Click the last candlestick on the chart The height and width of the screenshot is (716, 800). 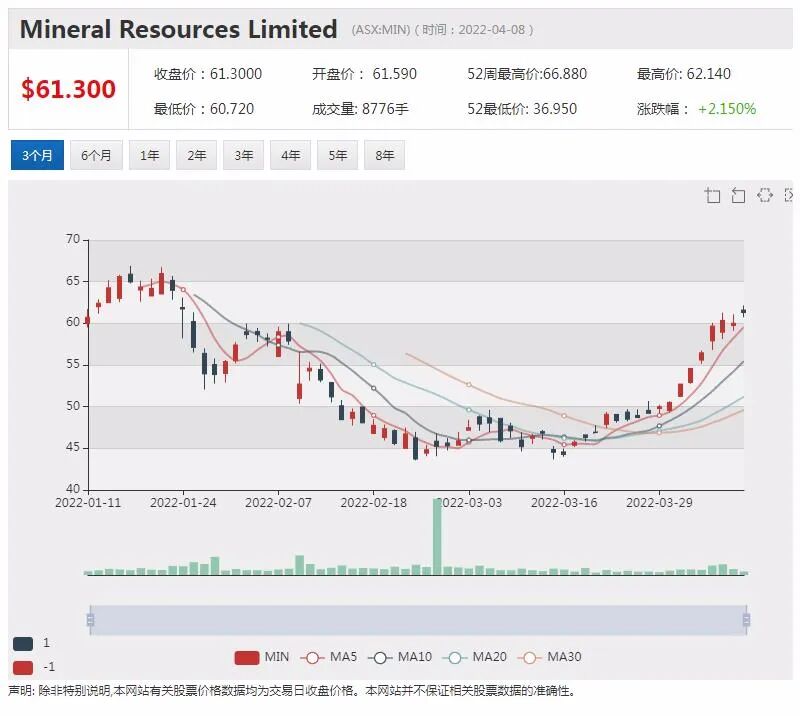[x=743, y=311]
